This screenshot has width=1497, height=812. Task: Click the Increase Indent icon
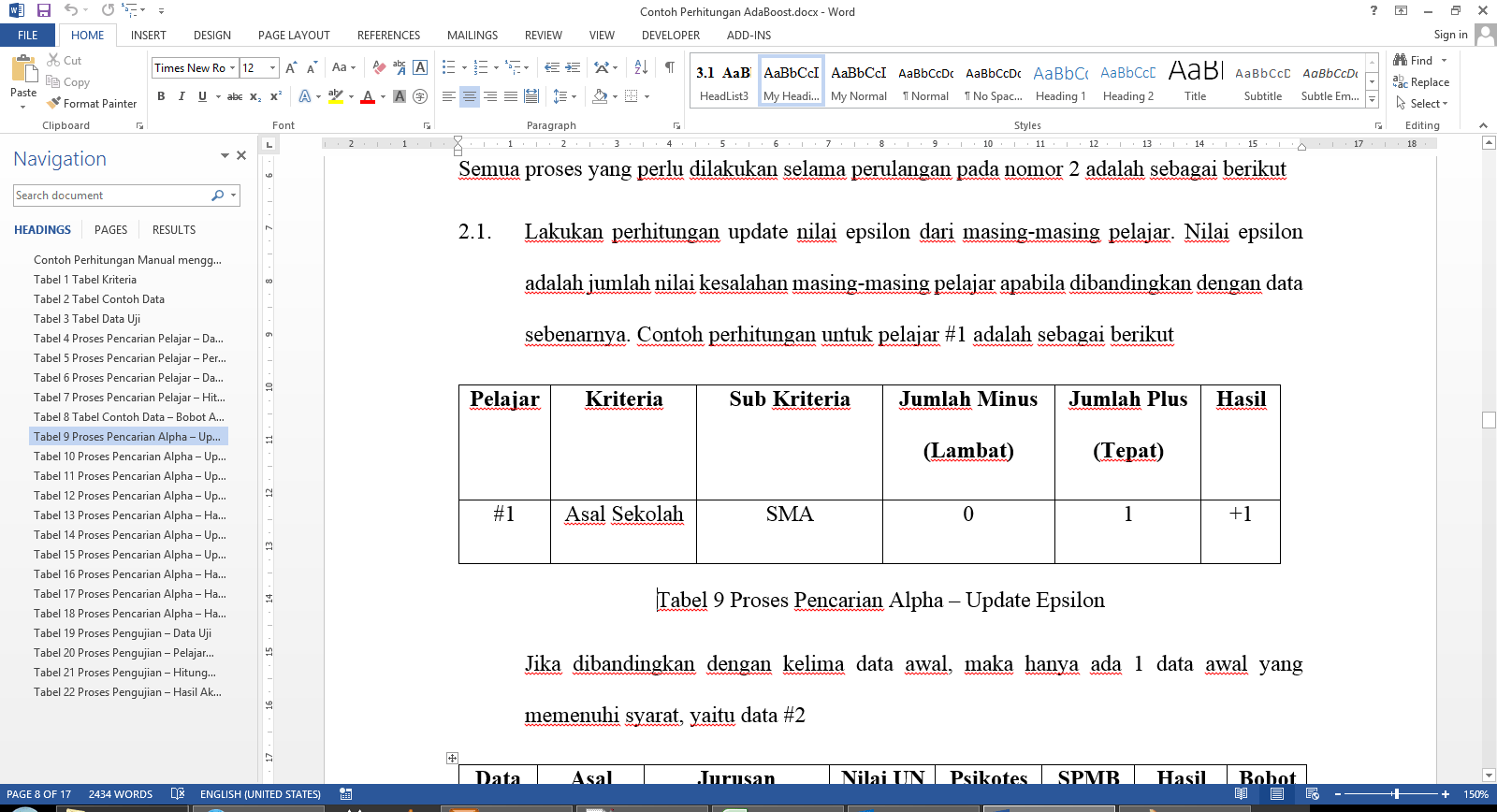(x=573, y=67)
